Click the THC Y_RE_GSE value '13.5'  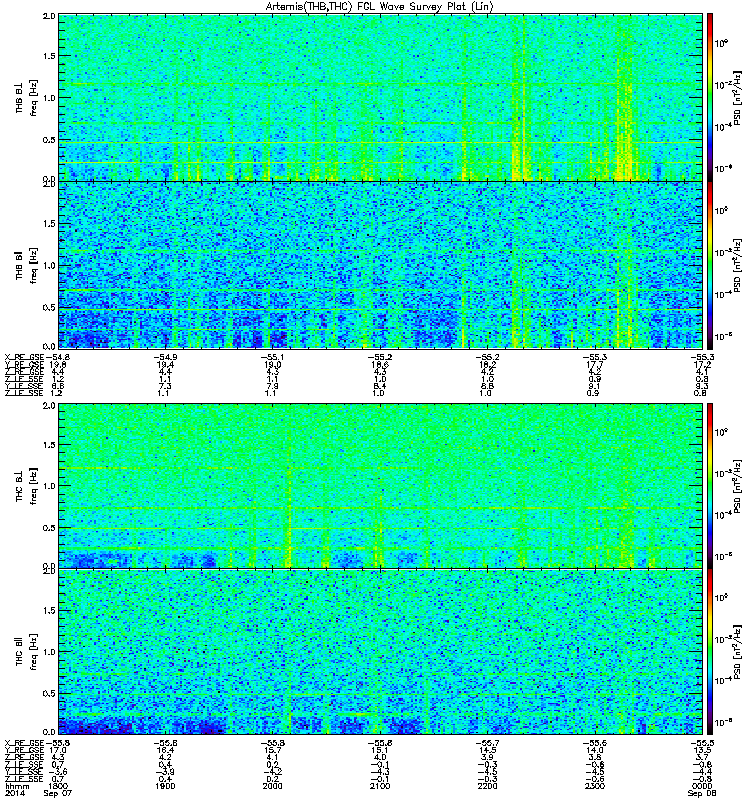702,750
